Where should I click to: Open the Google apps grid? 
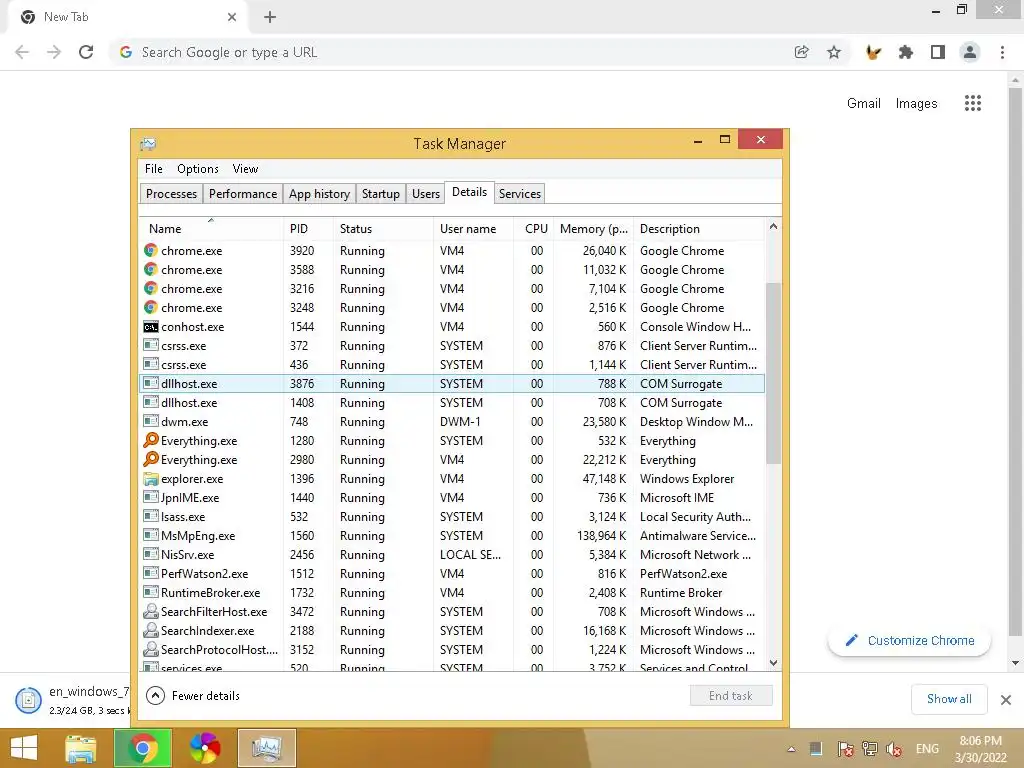pos(972,103)
